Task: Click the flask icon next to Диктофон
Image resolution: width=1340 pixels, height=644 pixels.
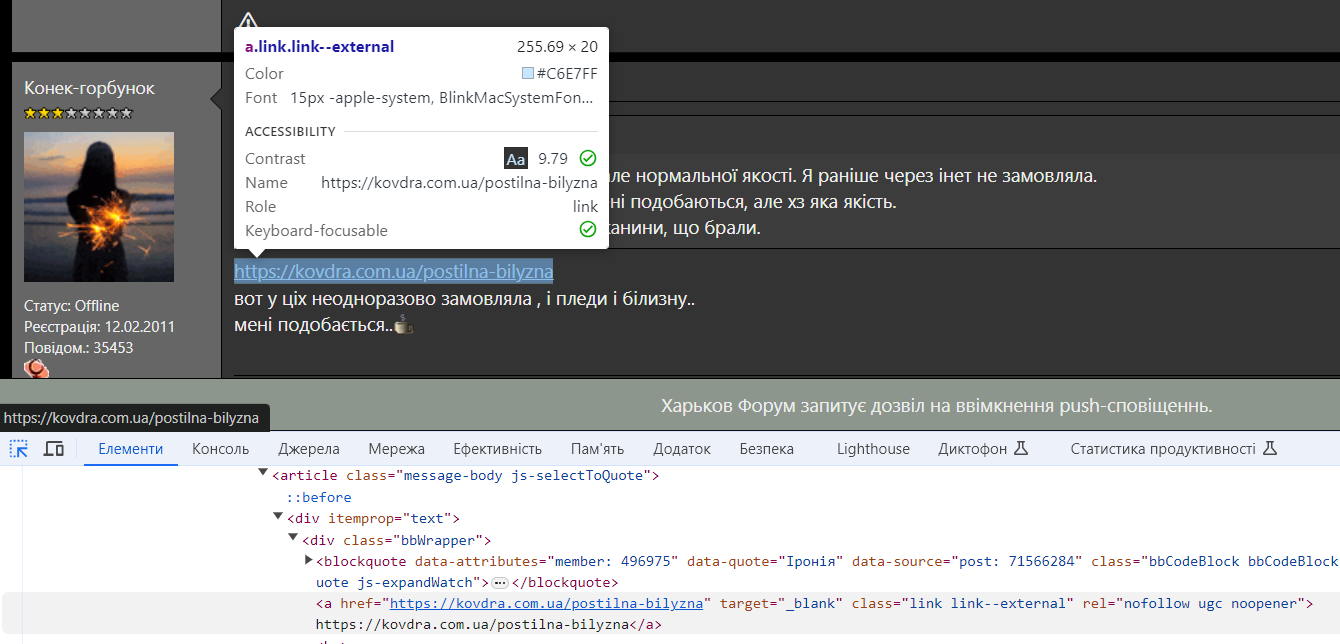Action: [x=1021, y=449]
